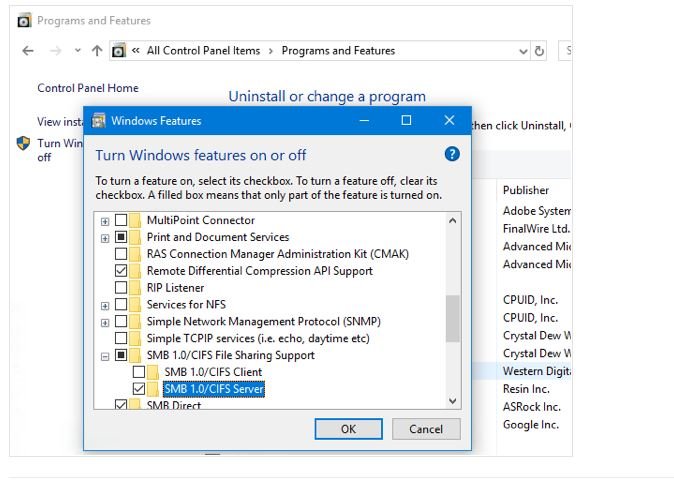Check the Simple TCPIP services checkbox
This screenshot has height=484, width=674.
[121, 338]
